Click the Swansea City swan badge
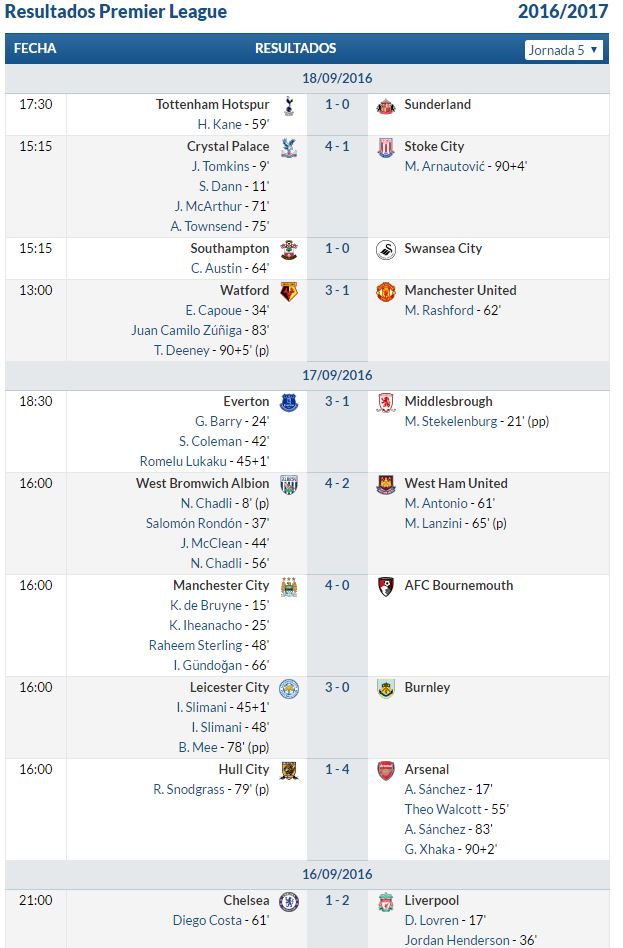This screenshot has width=623, height=948. pos(386,250)
